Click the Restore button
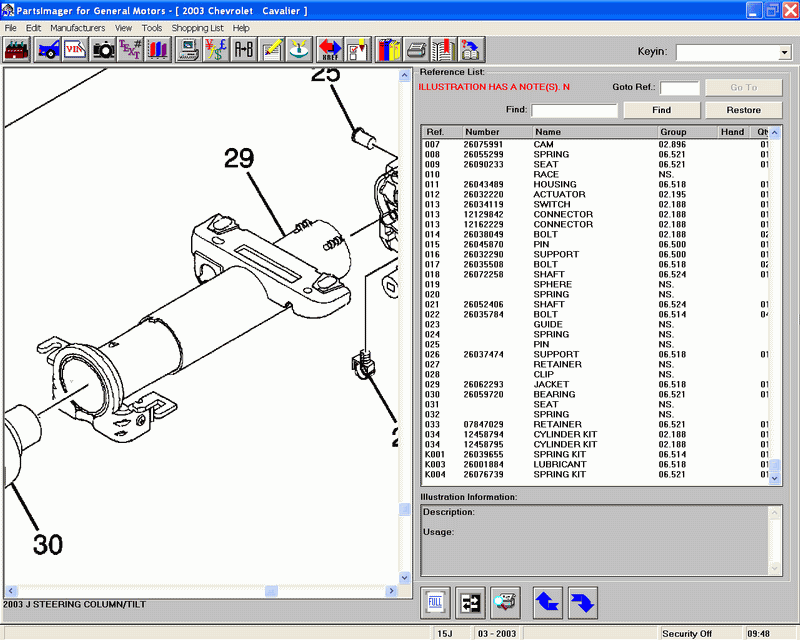The height and width of the screenshot is (640, 800). [x=743, y=110]
